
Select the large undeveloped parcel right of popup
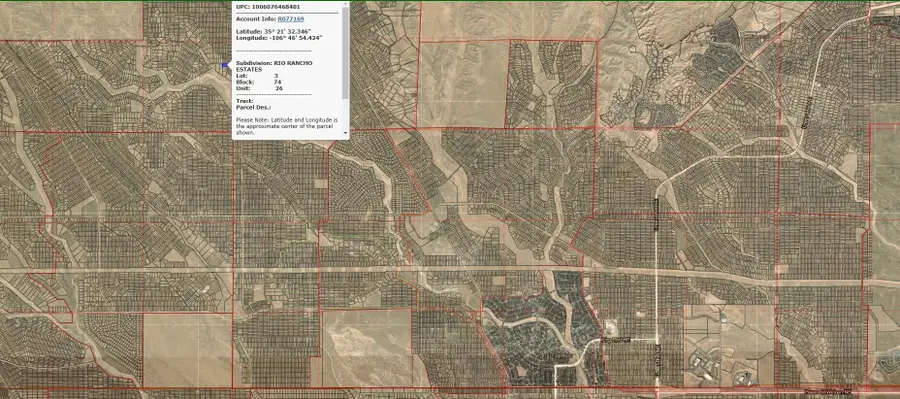[463, 84]
